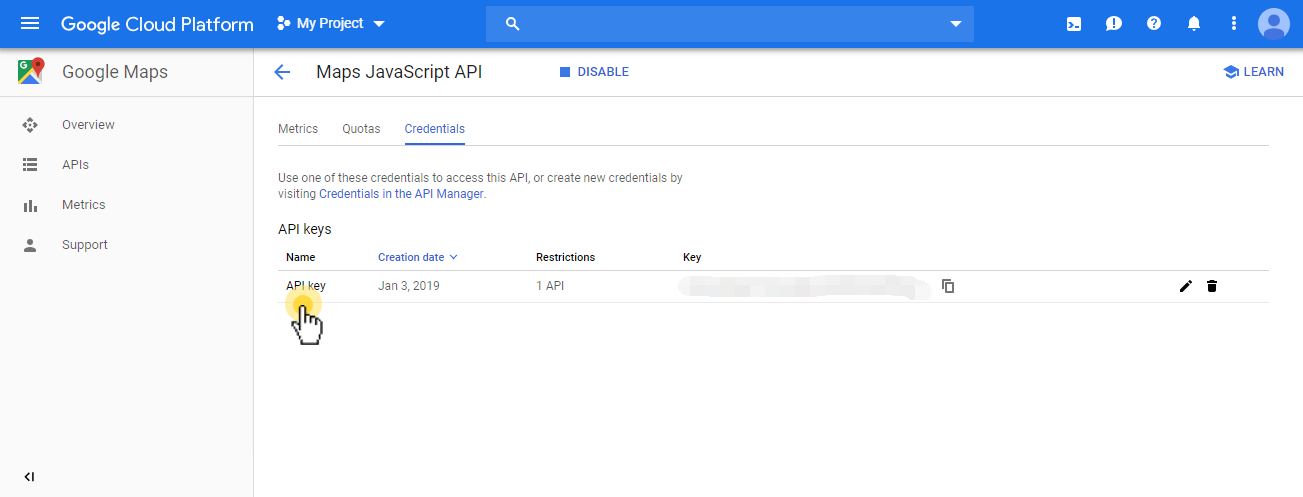Viewport: 1303px width, 497px height.
Task: Click the Support person icon
Action: (30, 245)
